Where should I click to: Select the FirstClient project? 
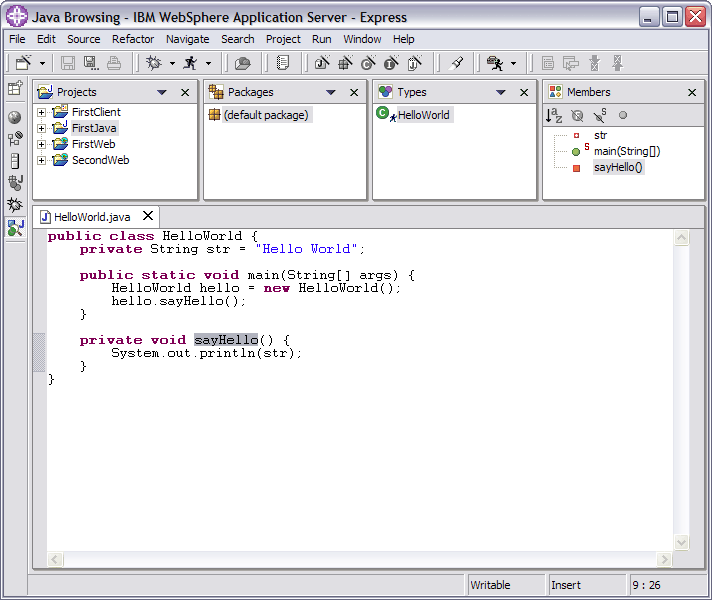tap(96, 112)
